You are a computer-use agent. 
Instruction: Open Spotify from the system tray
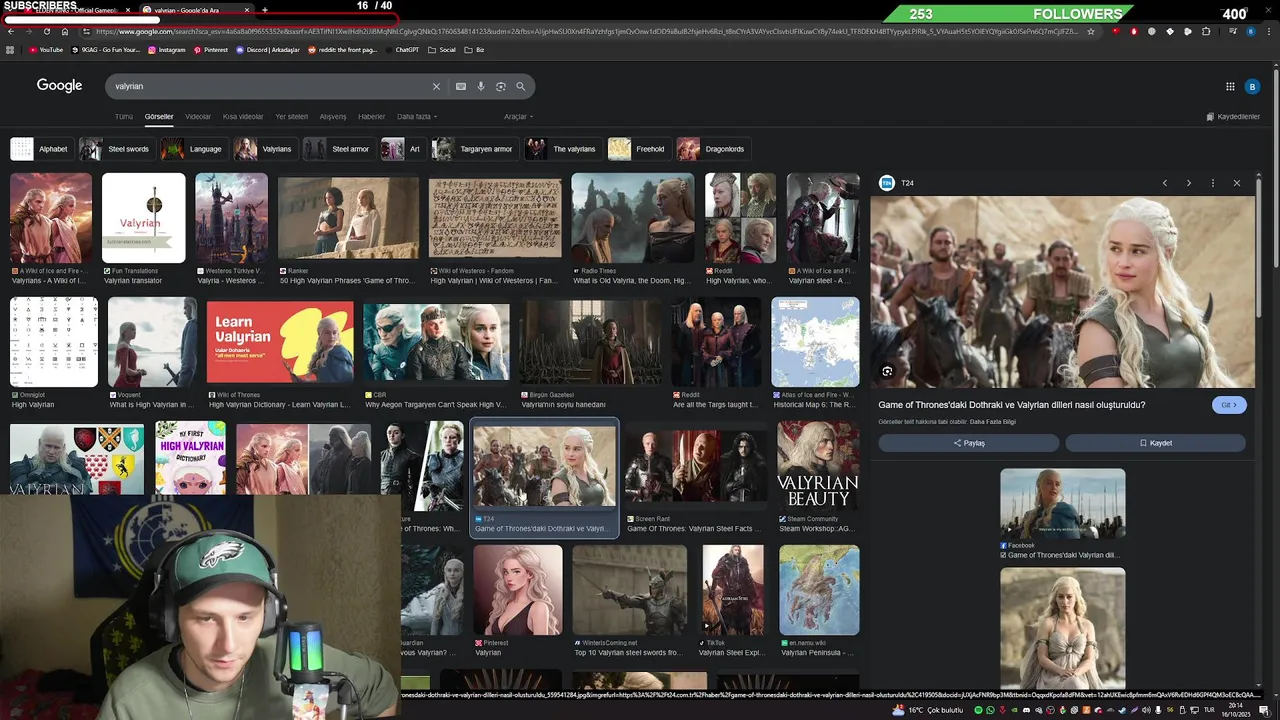(977, 710)
